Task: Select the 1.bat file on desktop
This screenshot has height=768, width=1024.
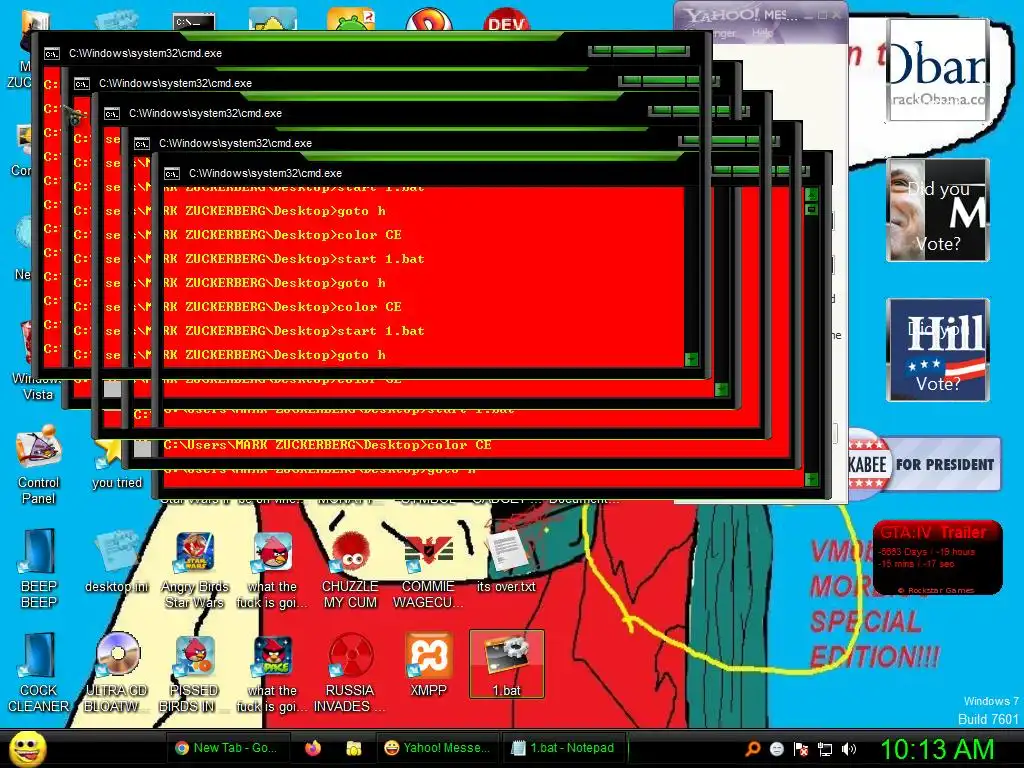Action: [507, 664]
